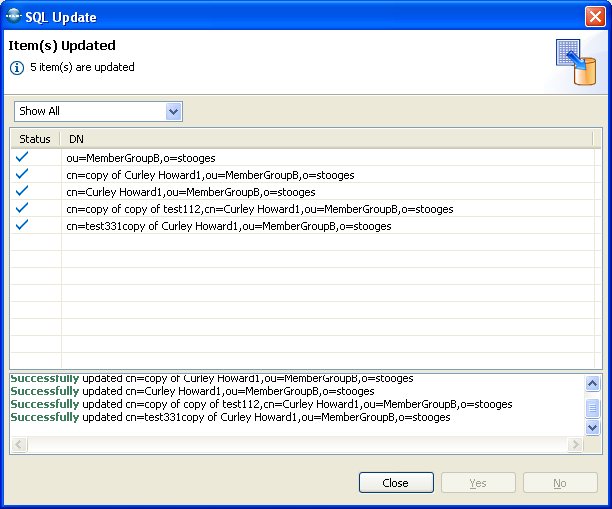612x509 pixels.
Task: Click the log horizontal scrollbar right arrow
Action: (575, 445)
